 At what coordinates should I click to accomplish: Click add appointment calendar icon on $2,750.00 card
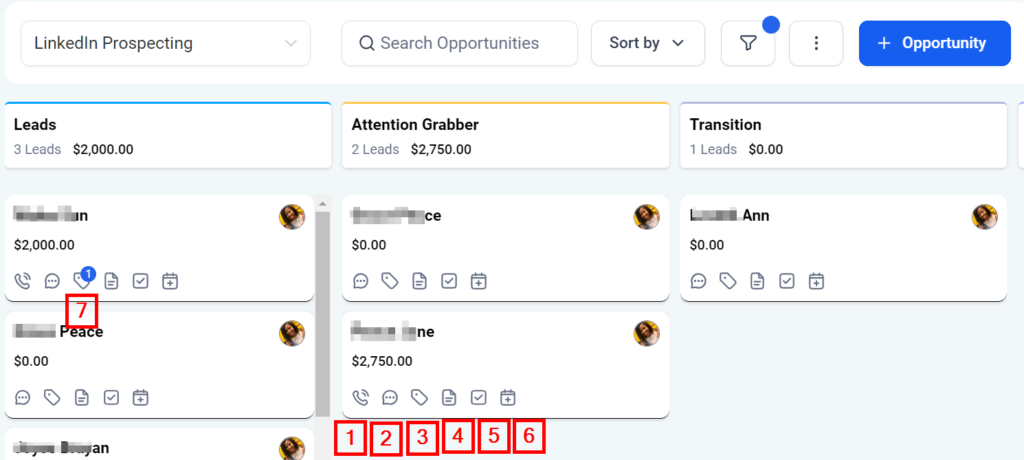coord(508,397)
